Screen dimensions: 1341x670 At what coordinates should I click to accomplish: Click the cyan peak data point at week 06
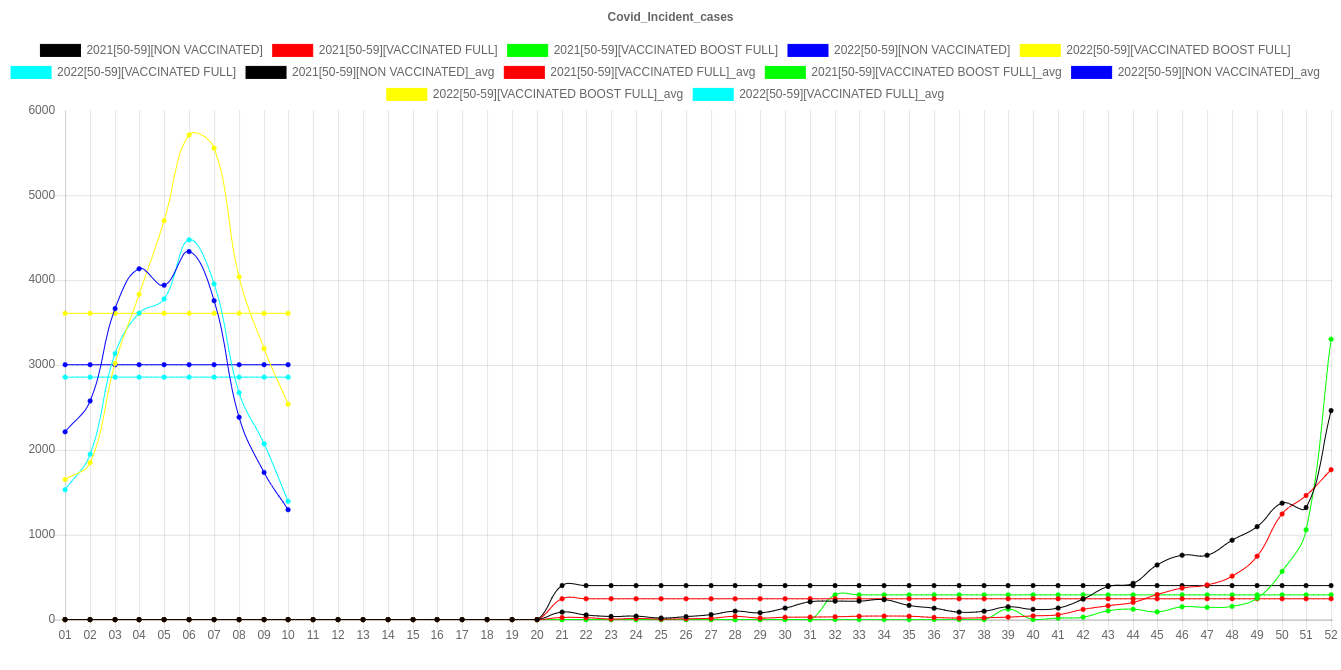pyautogui.click(x=189, y=240)
